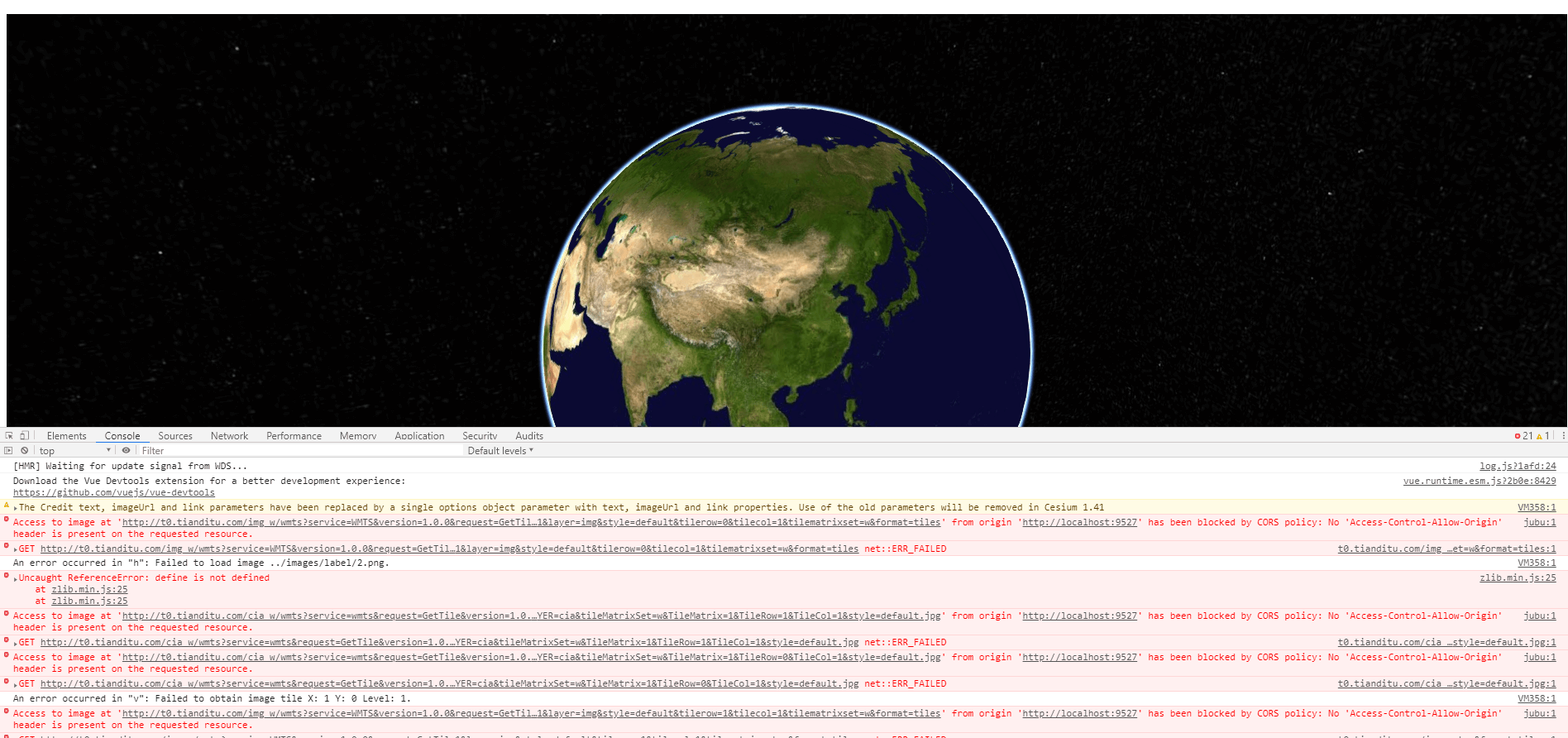Open the Sources tab

(175, 436)
